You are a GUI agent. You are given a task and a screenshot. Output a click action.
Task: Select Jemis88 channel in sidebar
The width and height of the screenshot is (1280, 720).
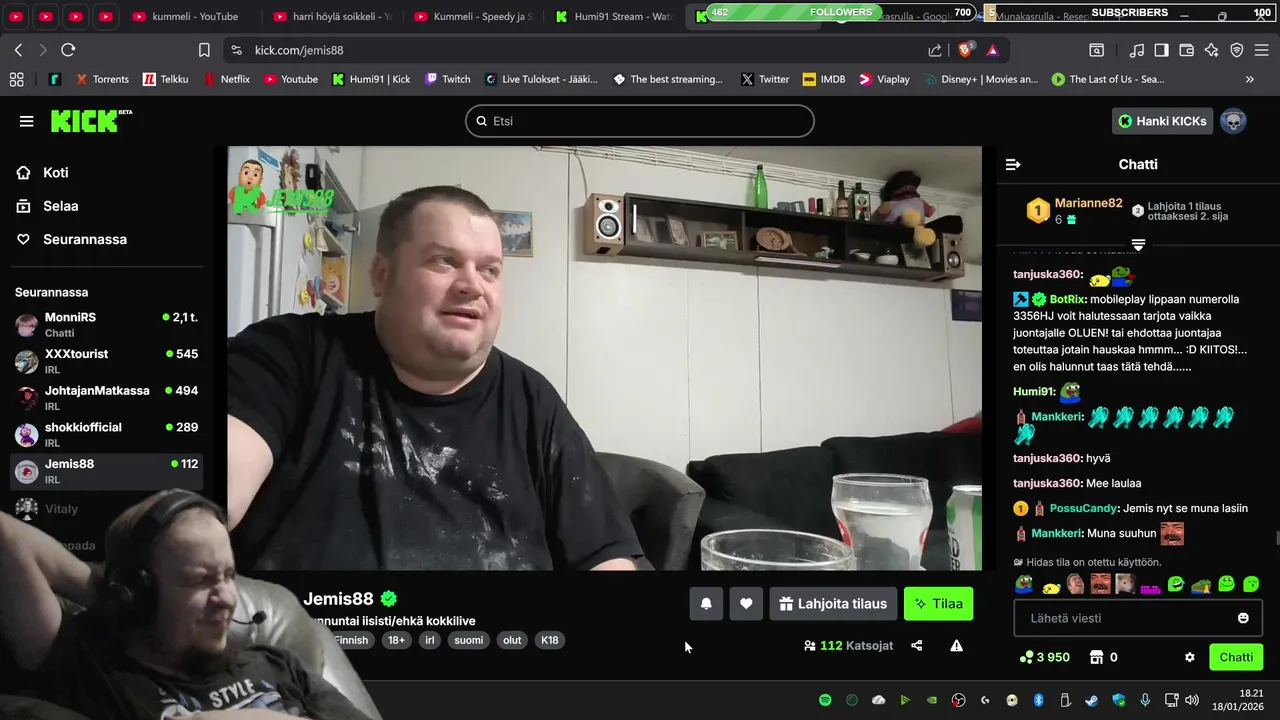pos(107,471)
